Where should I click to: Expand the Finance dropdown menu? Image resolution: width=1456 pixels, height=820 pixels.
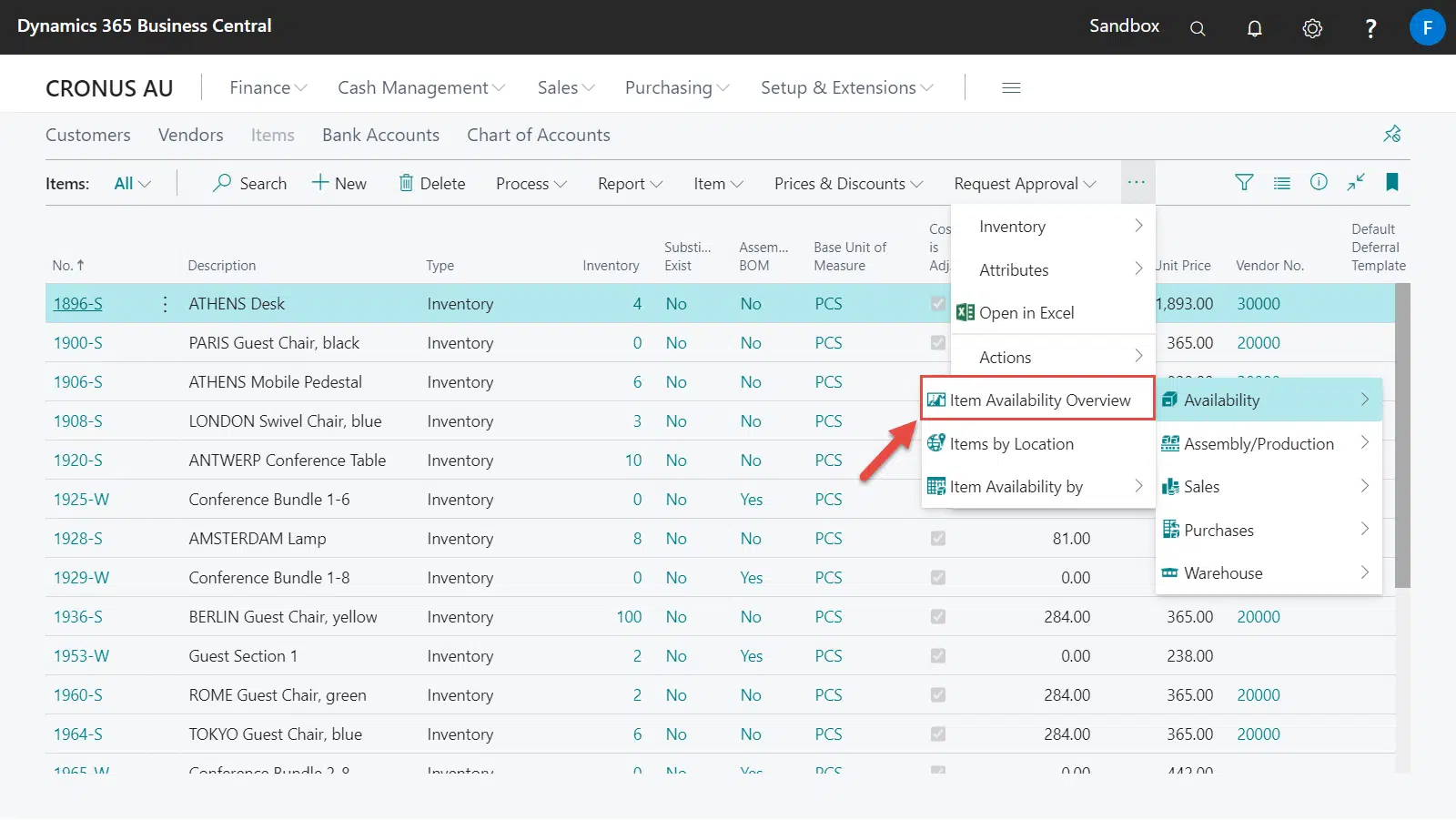[x=268, y=88]
